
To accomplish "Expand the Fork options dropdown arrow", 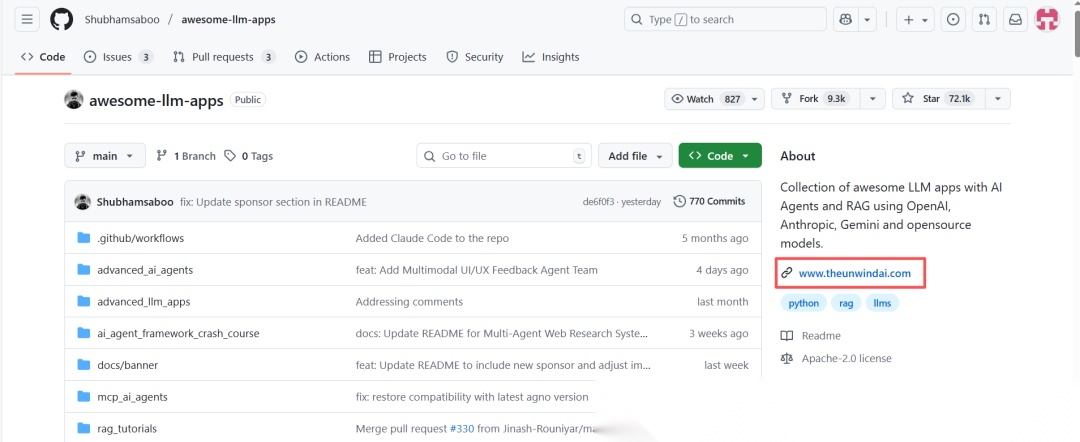I will [873, 99].
